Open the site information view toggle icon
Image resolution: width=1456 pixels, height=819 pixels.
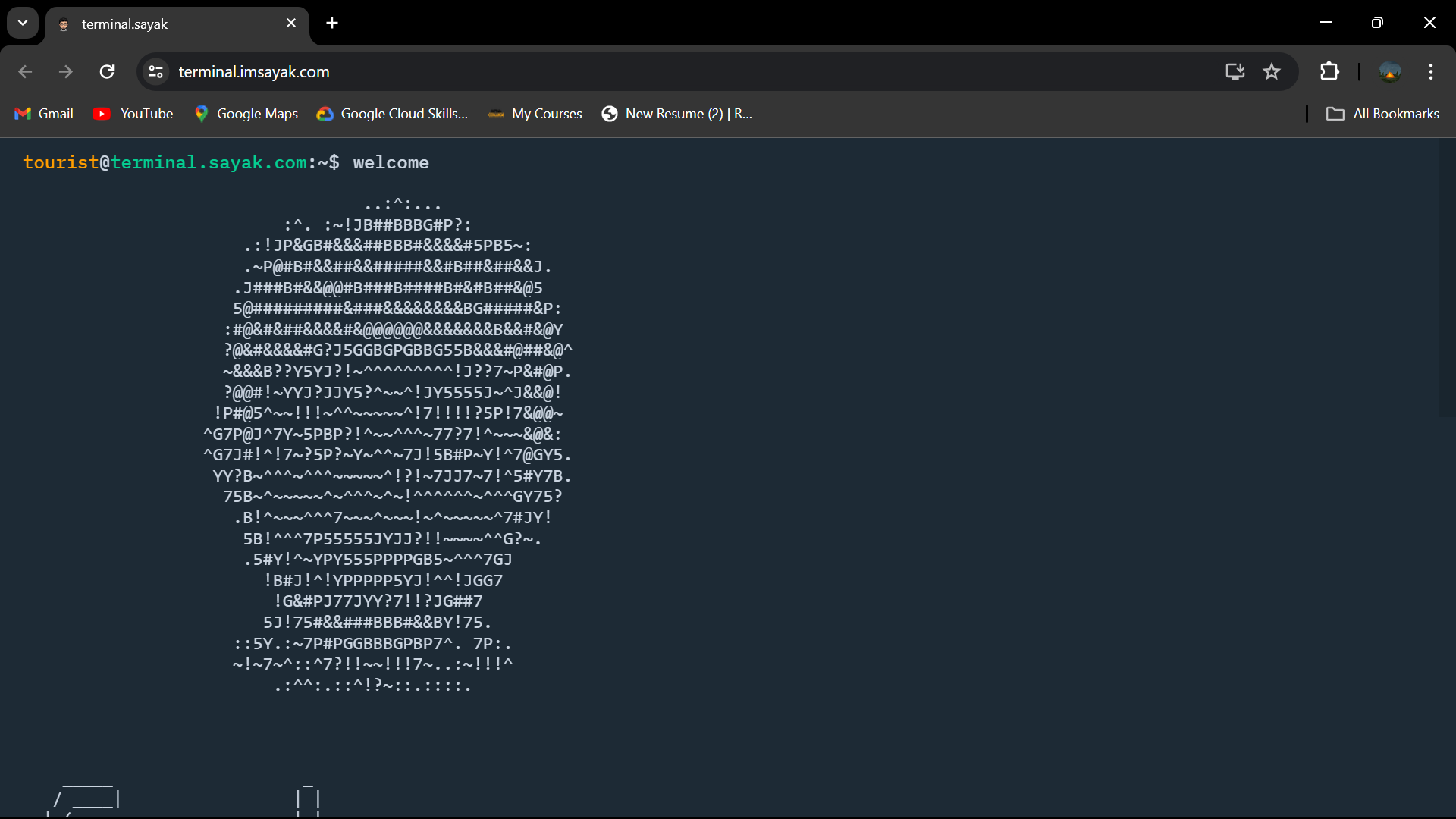point(155,71)
